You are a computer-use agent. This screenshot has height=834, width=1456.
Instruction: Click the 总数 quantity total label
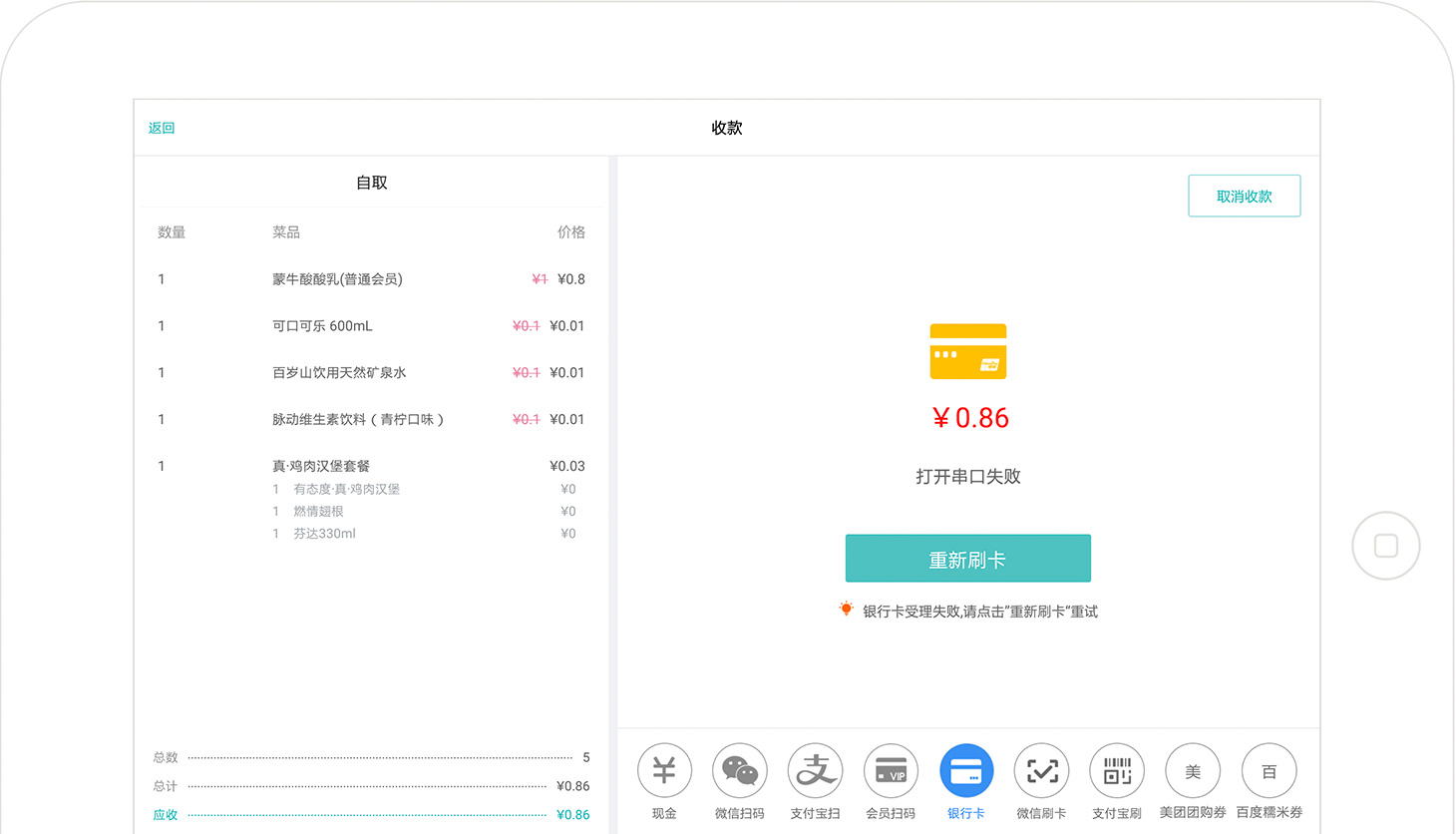click(166, 757)
